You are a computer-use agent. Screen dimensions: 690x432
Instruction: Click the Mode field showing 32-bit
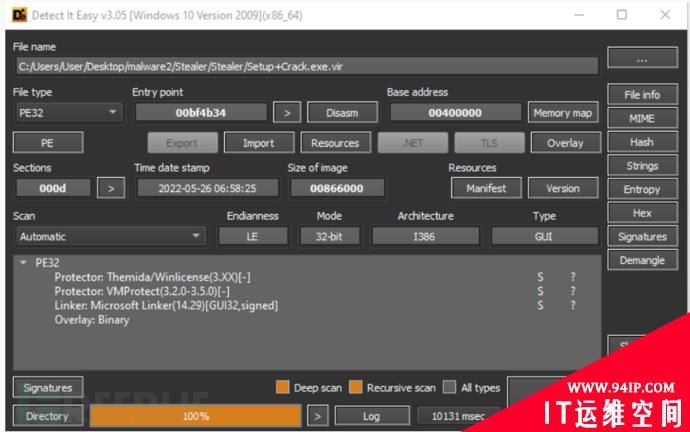329,236
